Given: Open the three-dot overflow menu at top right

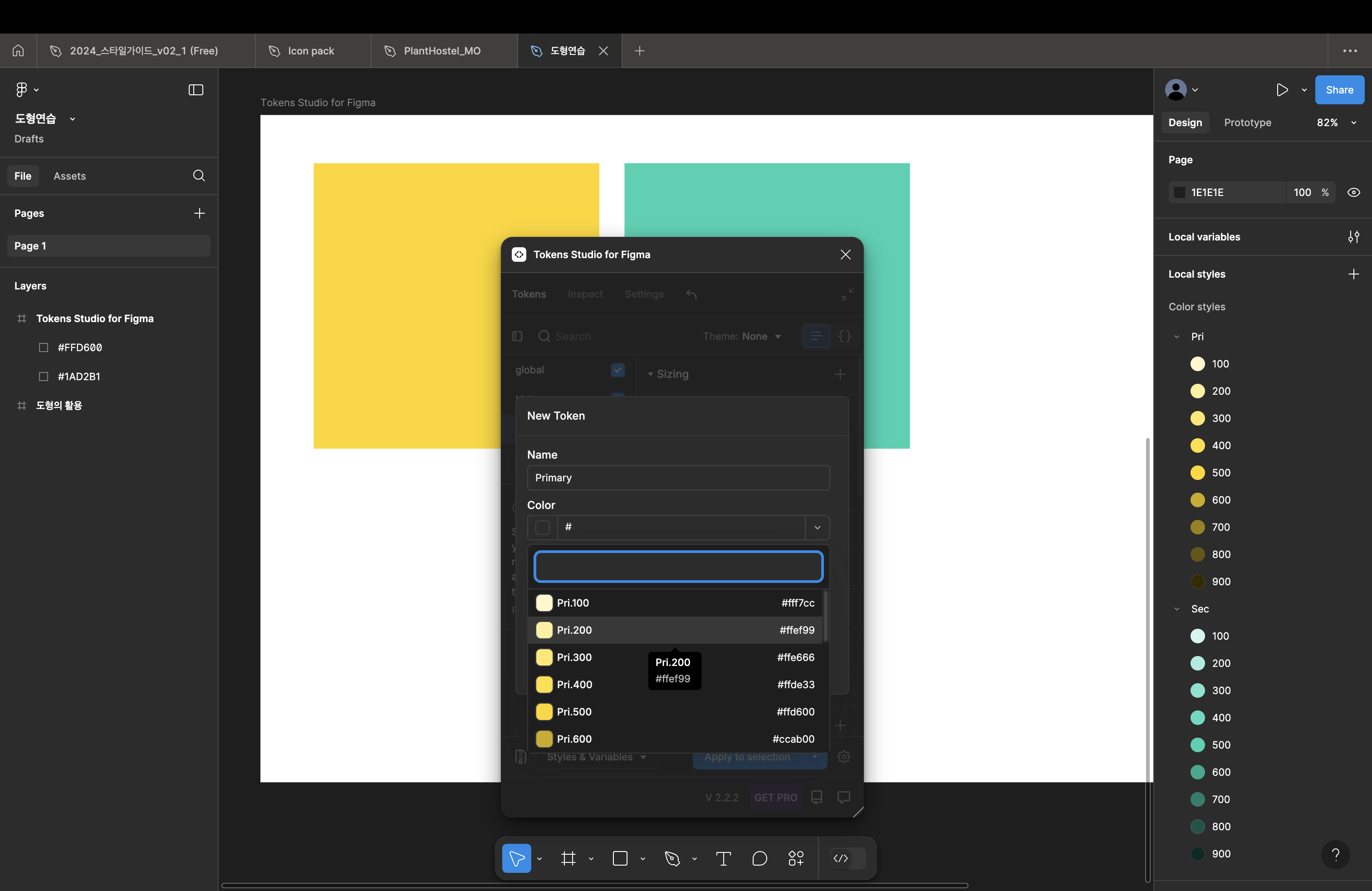Looking at the screenshot, I should 1349,51.
